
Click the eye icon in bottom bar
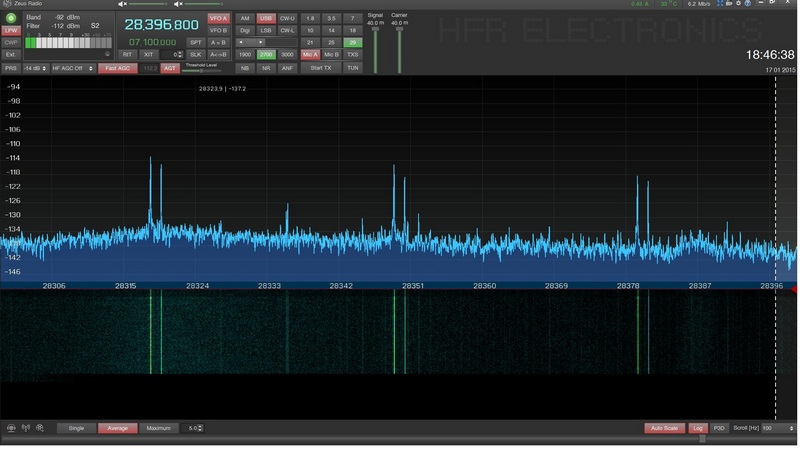(11, 428)
